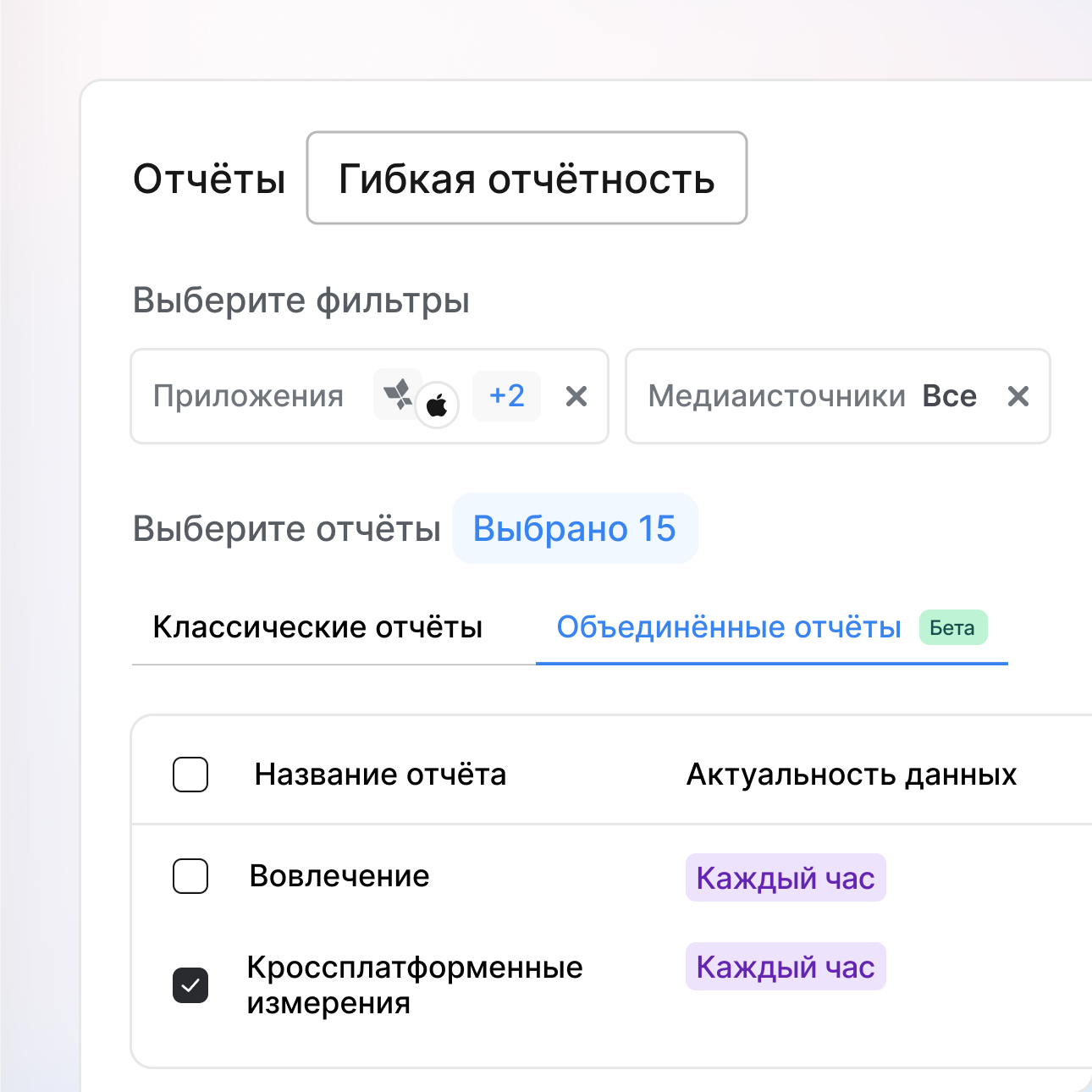Image resolution: width=1092 pixels, height=1092 pixels.
Task: Click the green Бета badge
Action: 952,628
